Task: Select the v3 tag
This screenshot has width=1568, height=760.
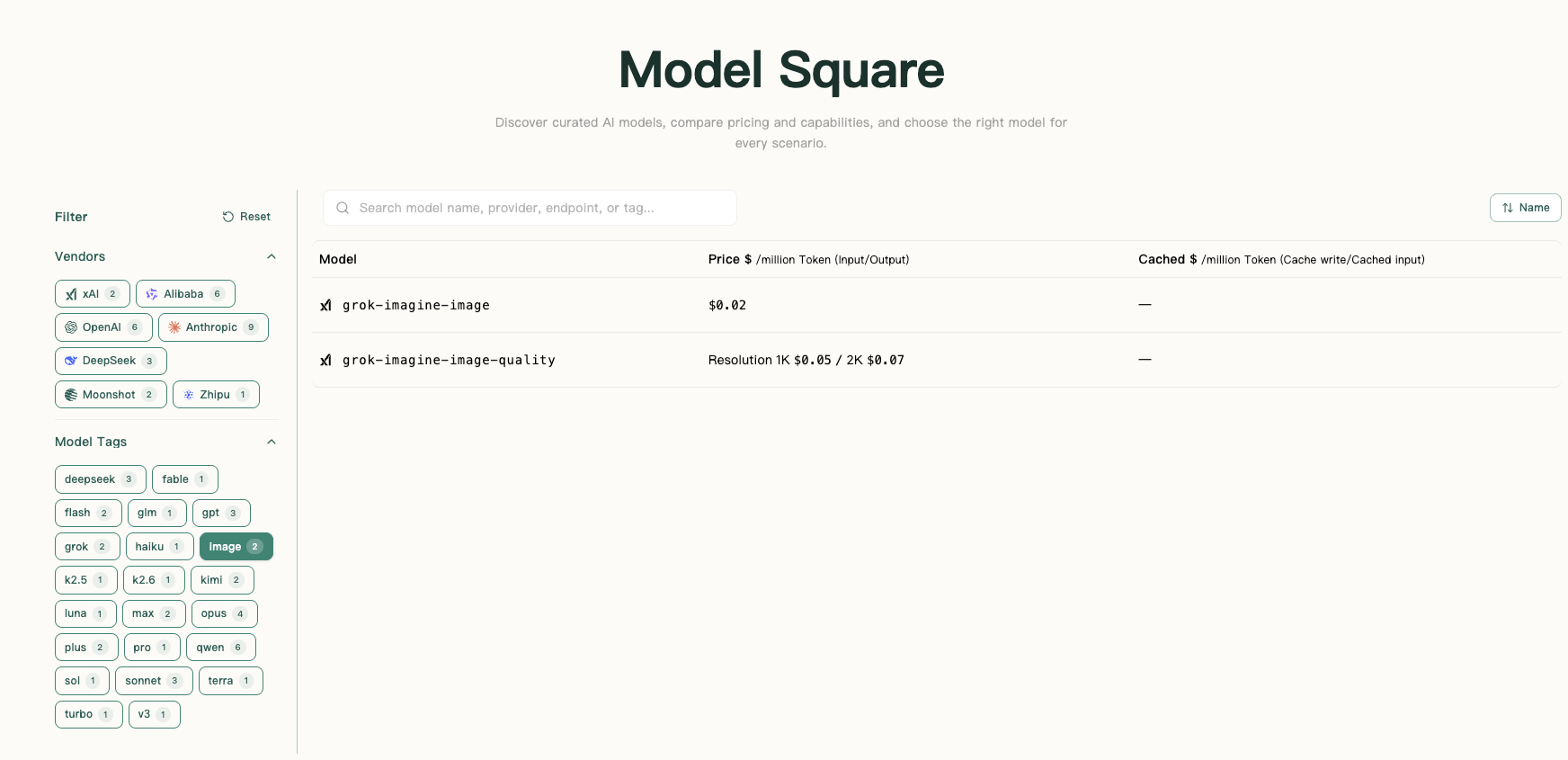Action: [x=155, y=714]
